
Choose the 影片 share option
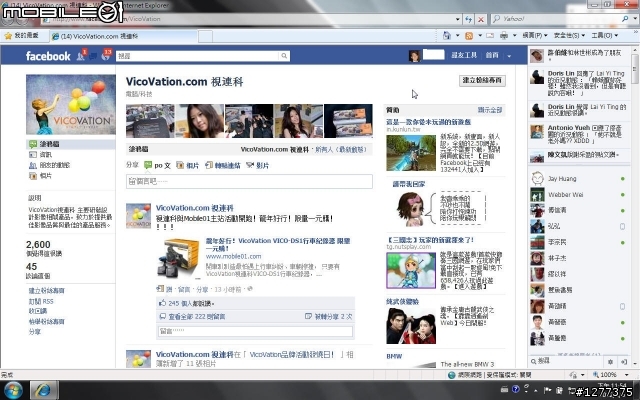coord(258,165)
